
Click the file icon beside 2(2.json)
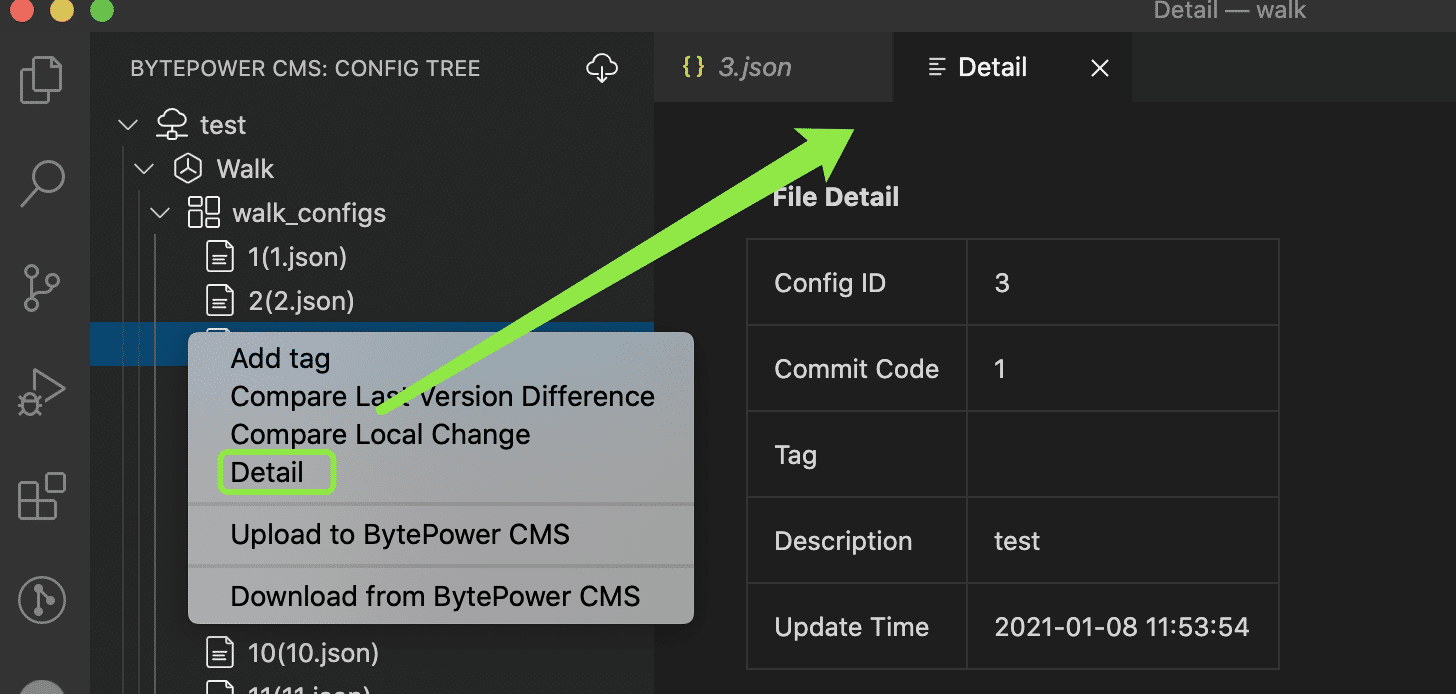pos(219,301)
